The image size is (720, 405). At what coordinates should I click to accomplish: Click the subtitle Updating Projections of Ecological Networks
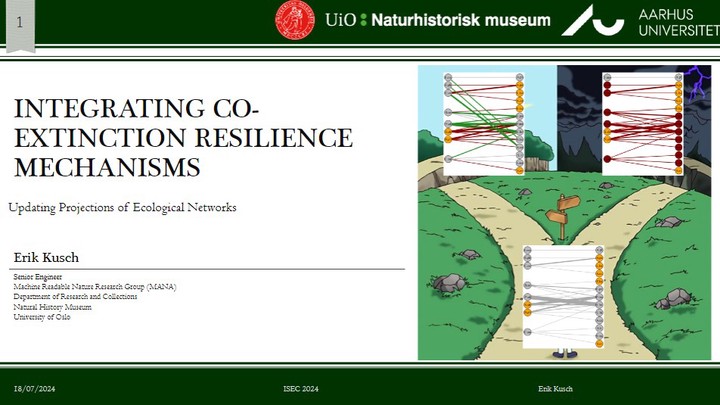122,208
